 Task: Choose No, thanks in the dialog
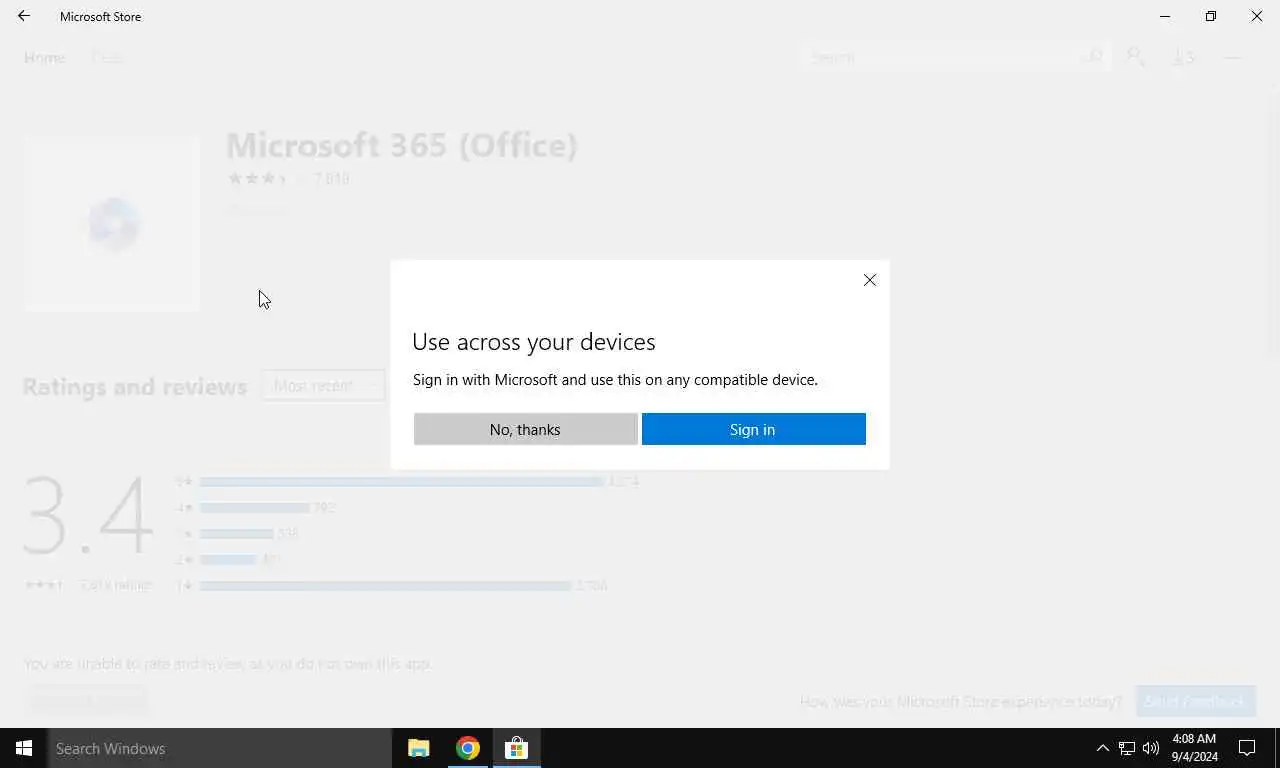tap(525, 429)
